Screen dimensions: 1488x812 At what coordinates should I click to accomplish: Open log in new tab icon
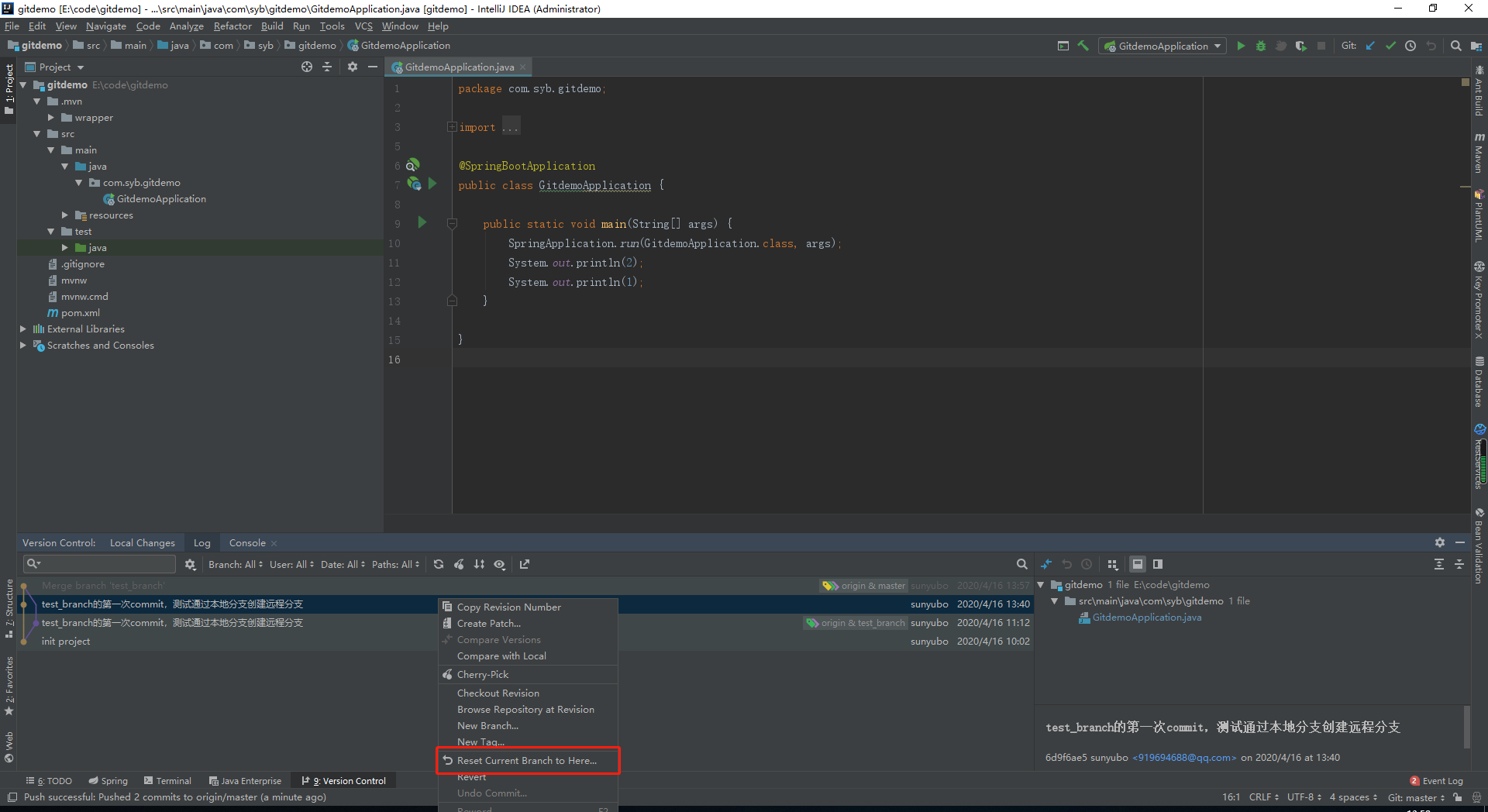tap(525, 564)
